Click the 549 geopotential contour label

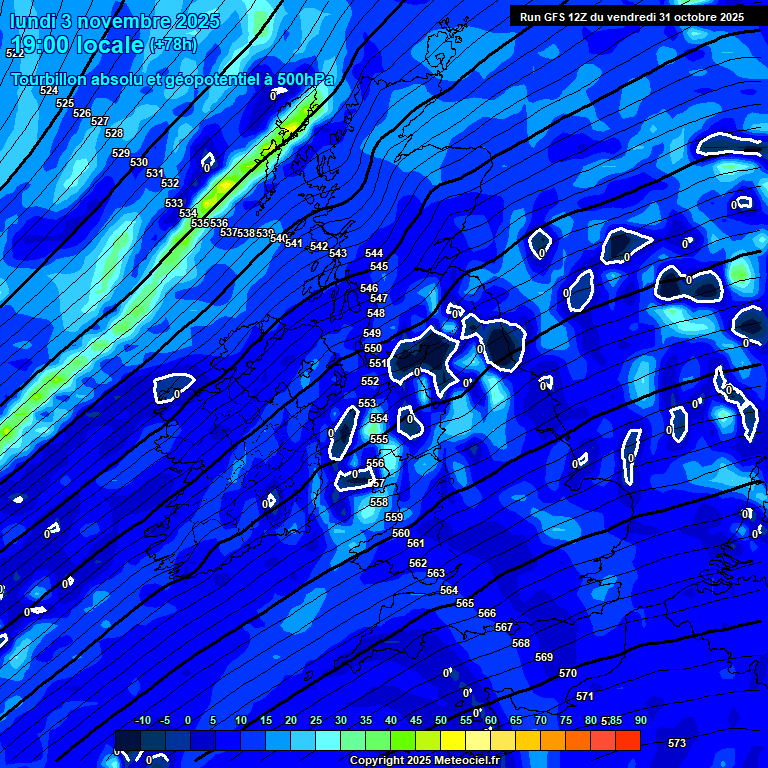[x=372, y=333]
